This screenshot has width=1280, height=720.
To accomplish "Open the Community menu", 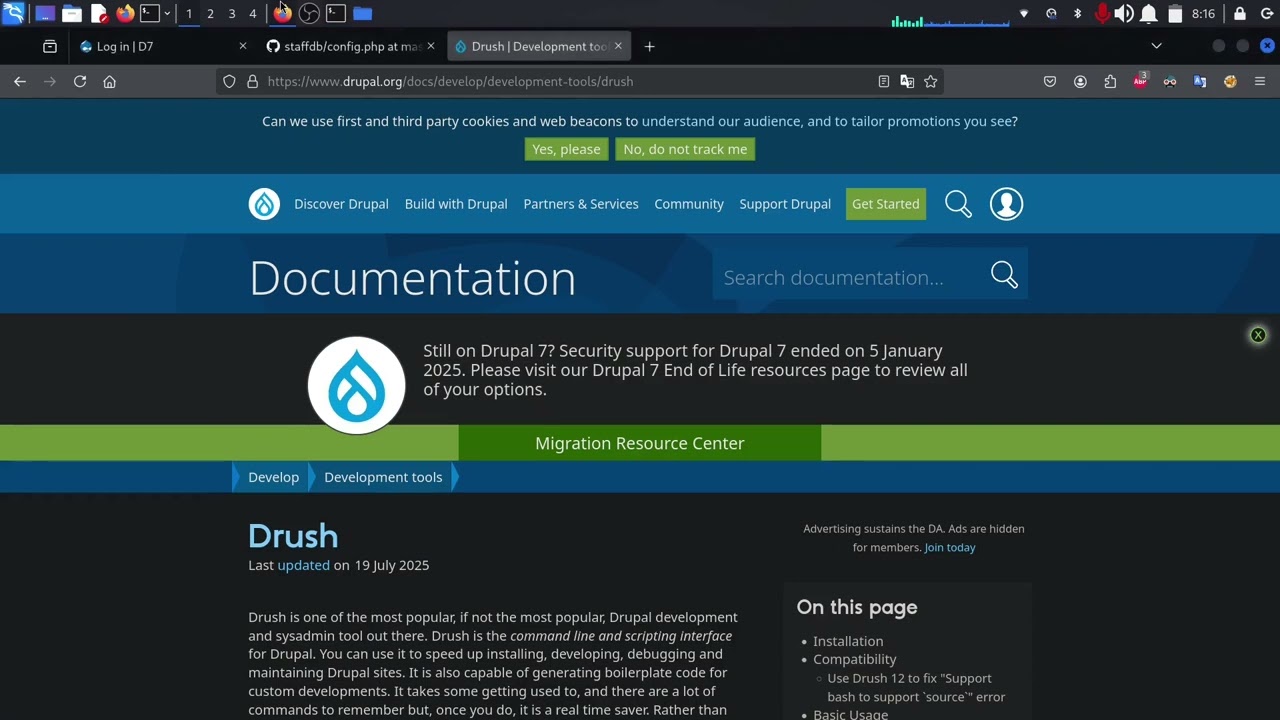I will [689, 204].
